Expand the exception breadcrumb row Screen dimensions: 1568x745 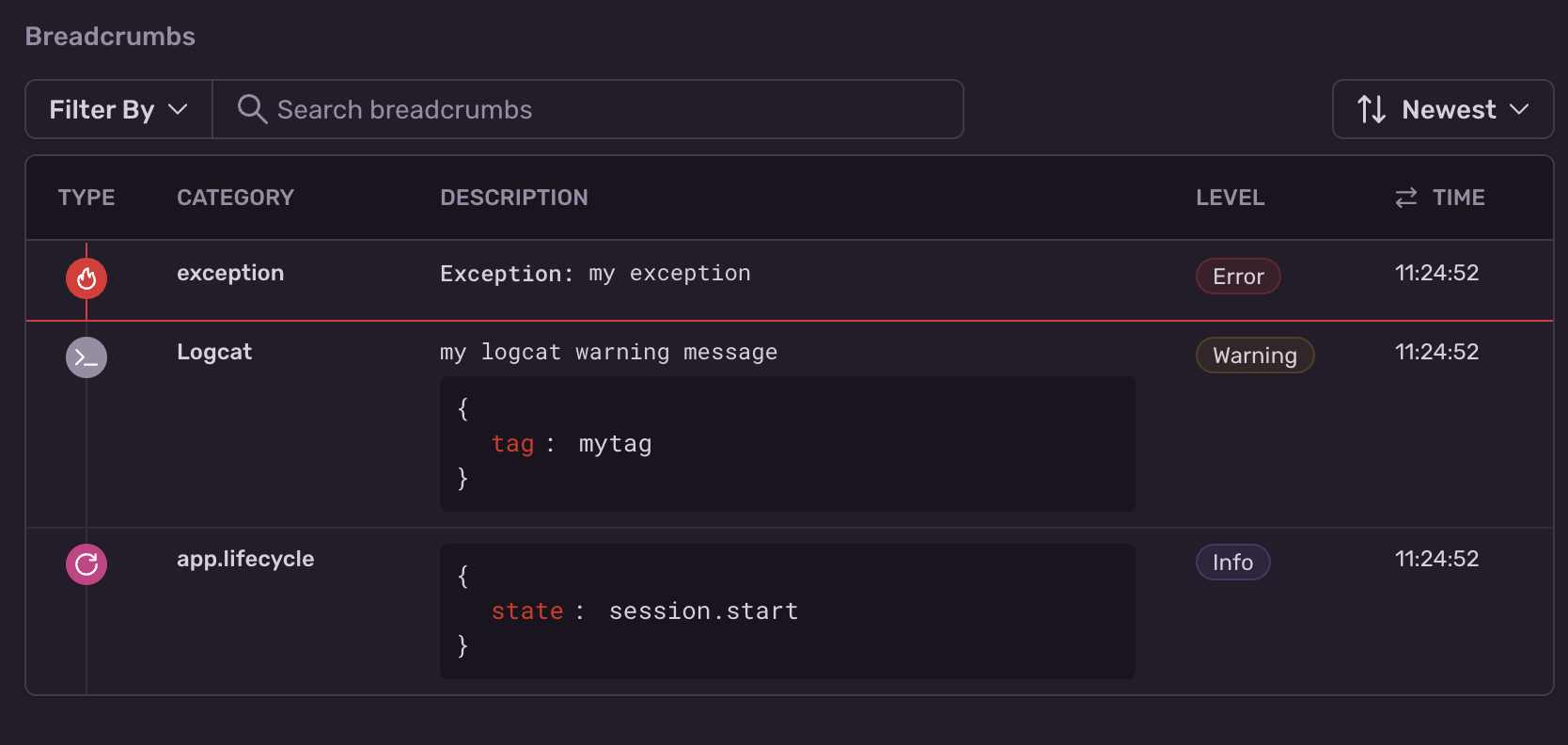595,273
